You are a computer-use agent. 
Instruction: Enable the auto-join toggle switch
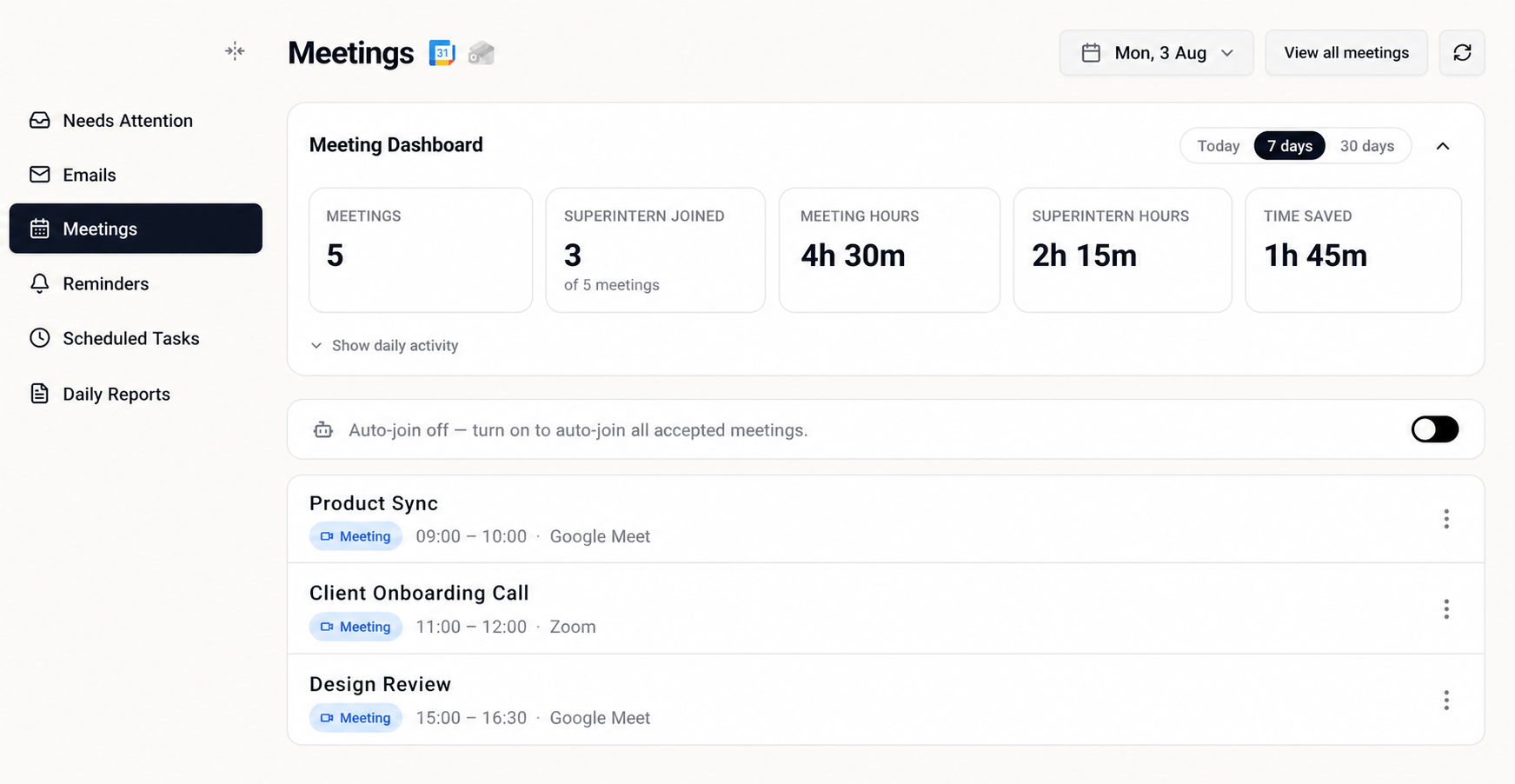pyautogui.click(x=1435, y=429)
